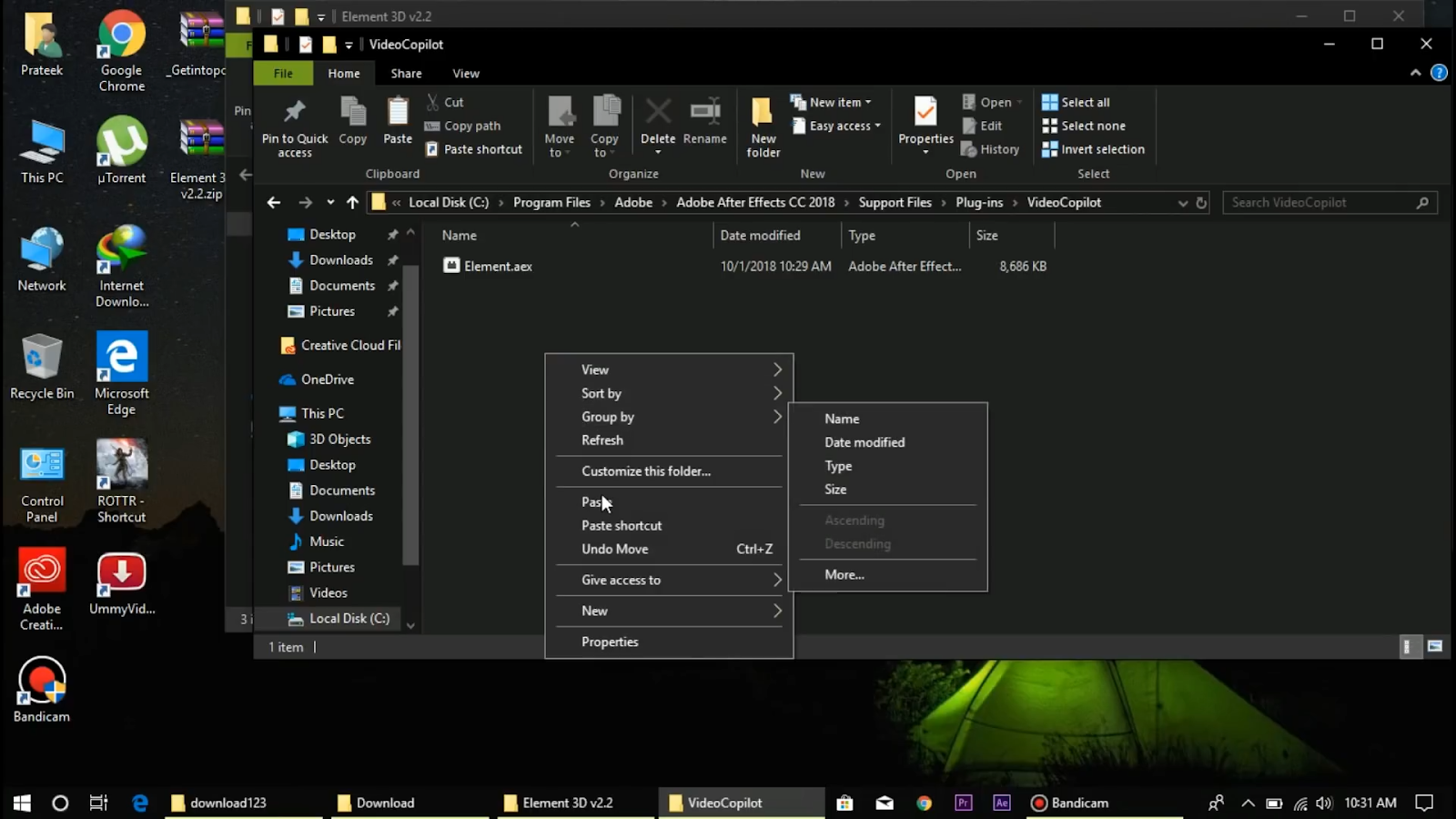Viewport: 1456px width, 819px height.
Task: Open the File ribbon tab
Action: point(283,73)
